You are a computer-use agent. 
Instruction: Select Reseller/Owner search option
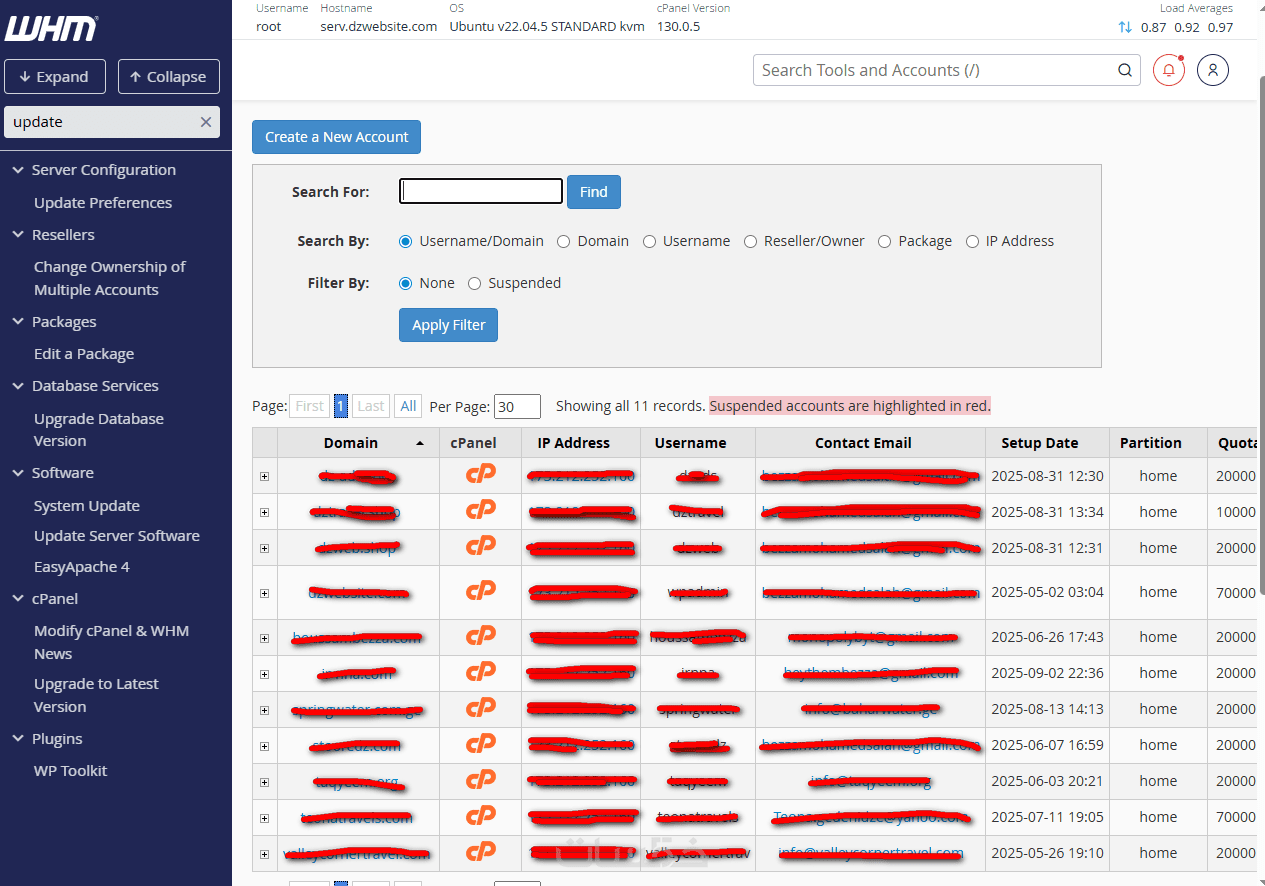(x=750, y=241)
